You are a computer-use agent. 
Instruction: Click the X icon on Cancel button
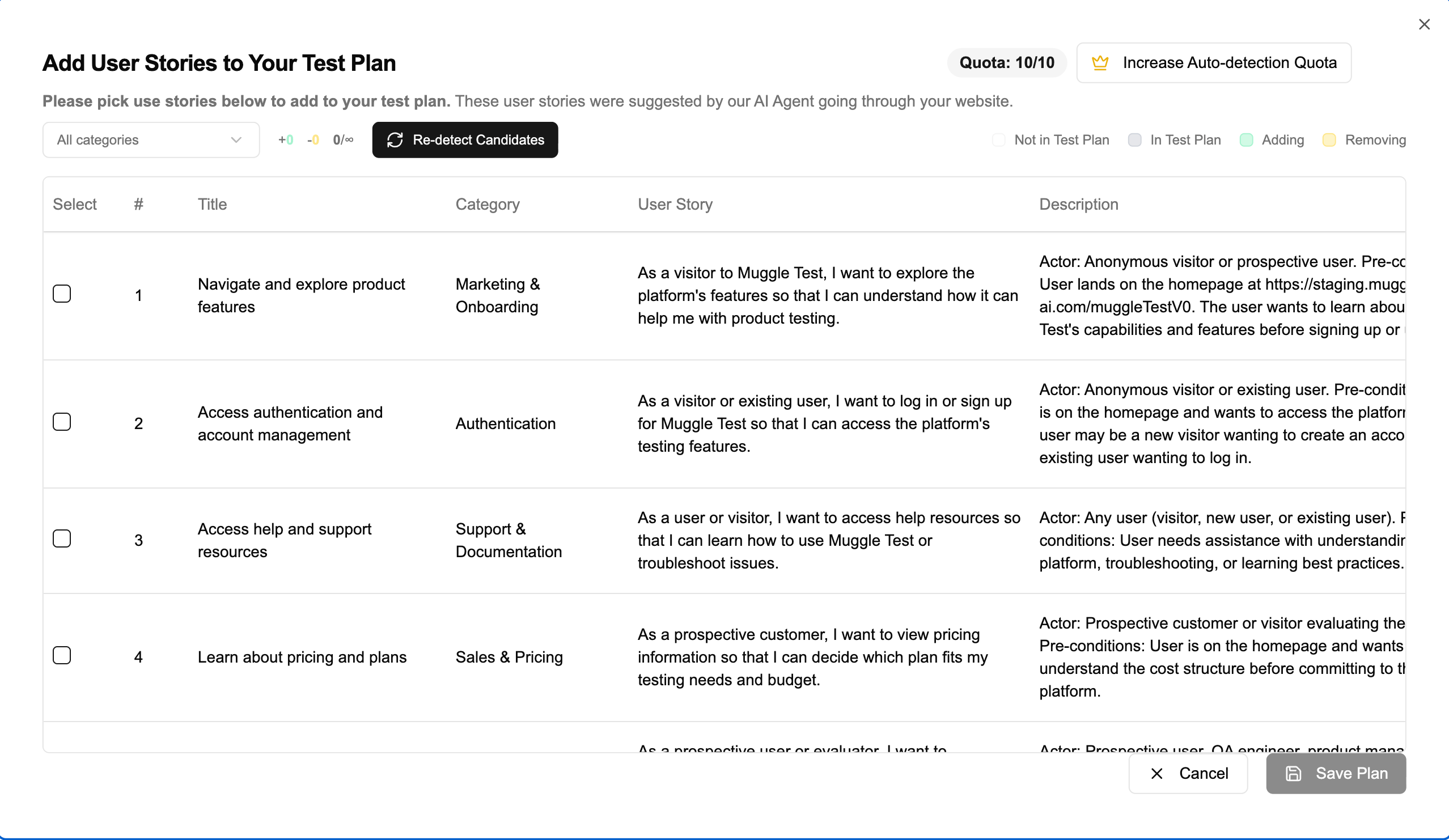tap(1156, 773)
